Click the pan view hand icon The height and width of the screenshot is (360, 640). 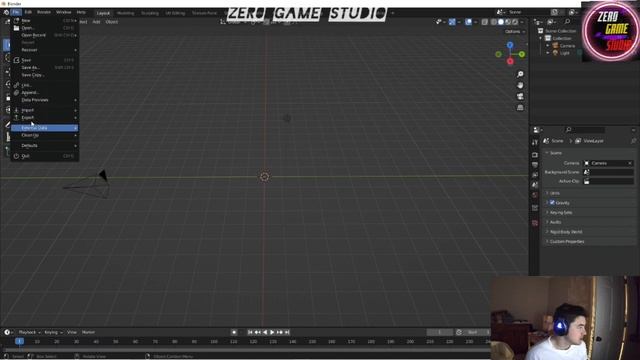pyautogui.click(x=520, y=85)
